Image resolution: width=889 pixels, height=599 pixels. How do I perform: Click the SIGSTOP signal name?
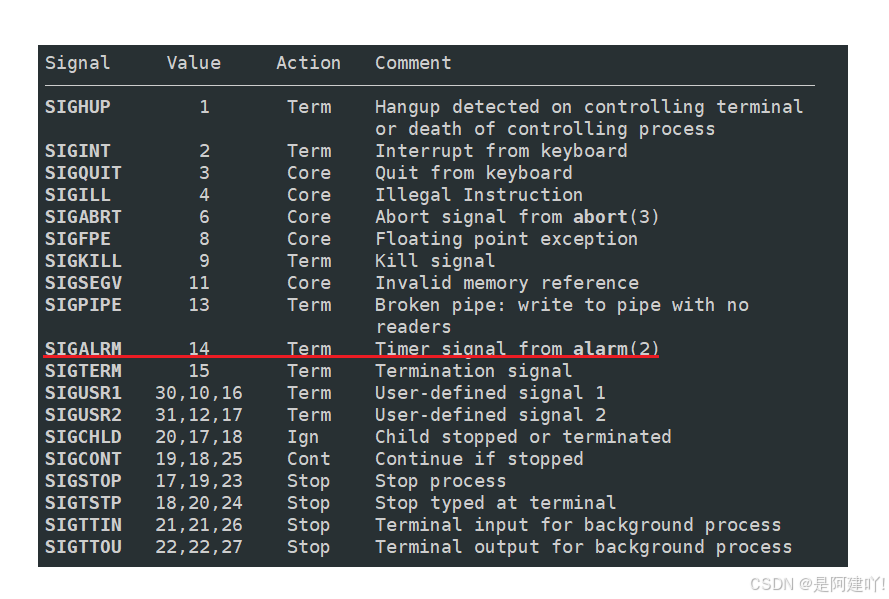coord(83,481)
